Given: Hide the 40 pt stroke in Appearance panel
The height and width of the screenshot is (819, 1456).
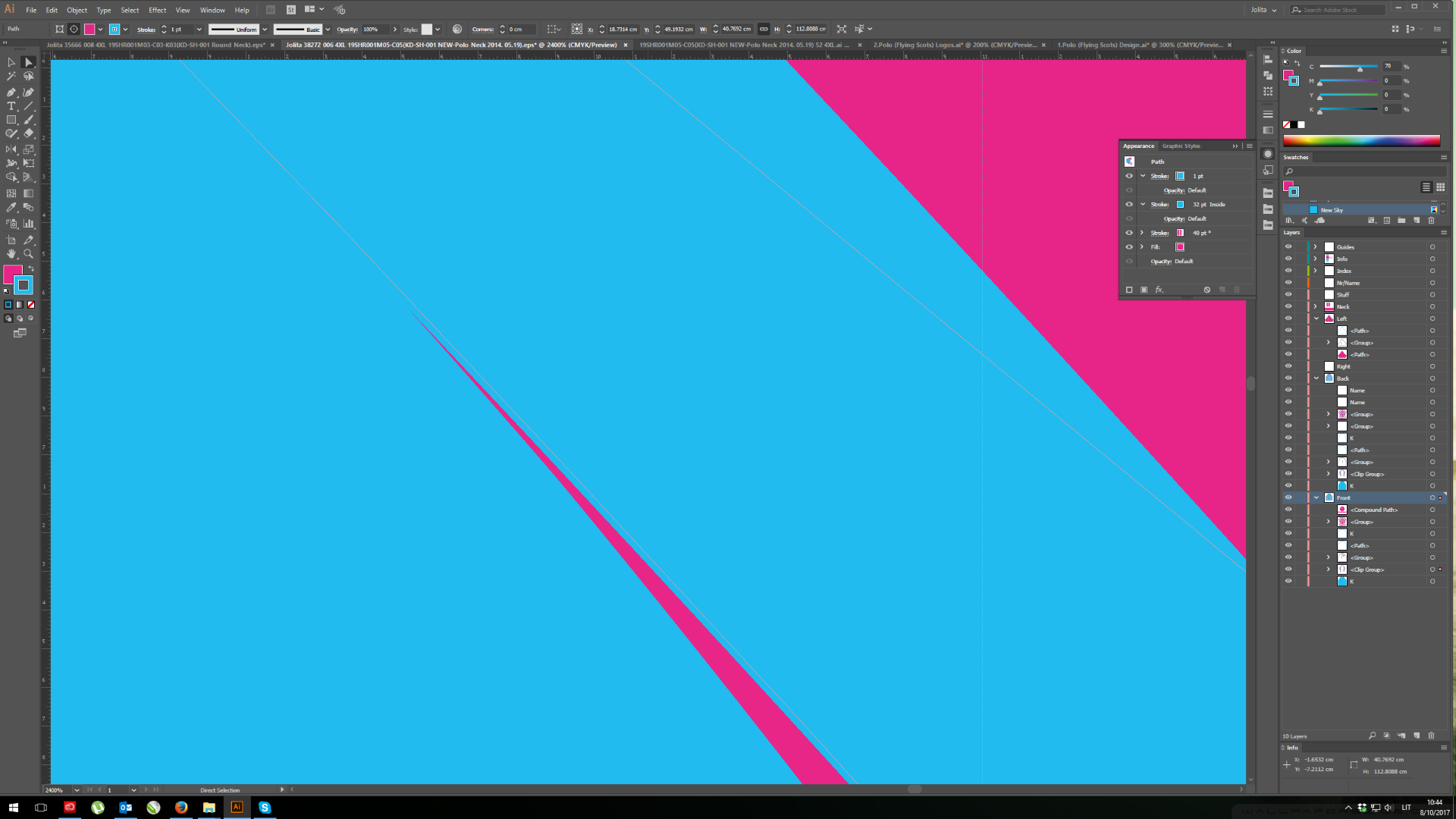Looking at the screenshot, I should tap(1128, 233).
